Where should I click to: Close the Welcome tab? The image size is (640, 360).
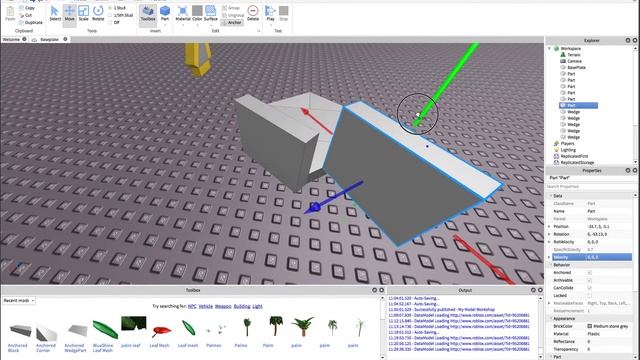[x=24, y=39]
